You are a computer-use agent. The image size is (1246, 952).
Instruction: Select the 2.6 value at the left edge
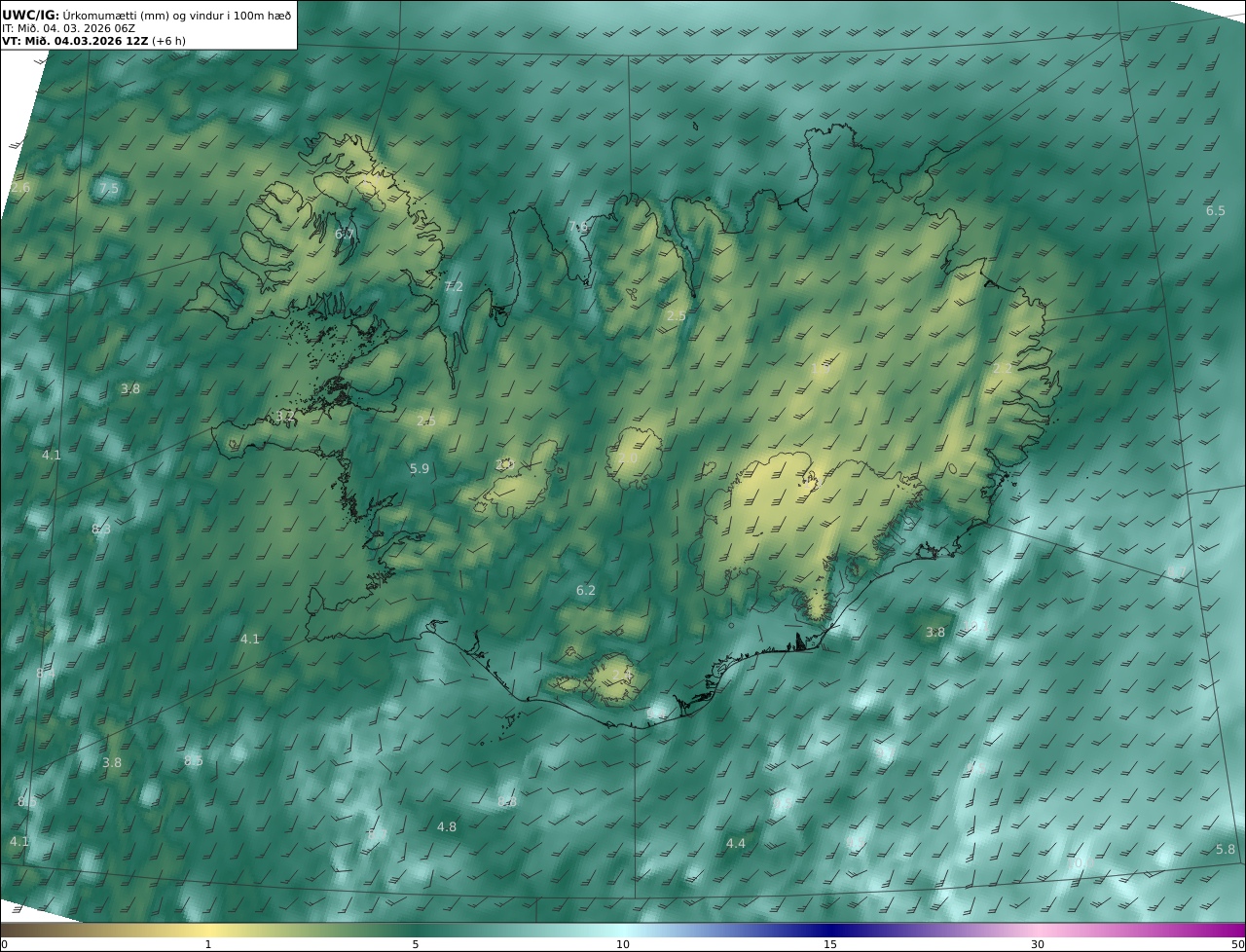pyautogui.click(x=19, y=188)
